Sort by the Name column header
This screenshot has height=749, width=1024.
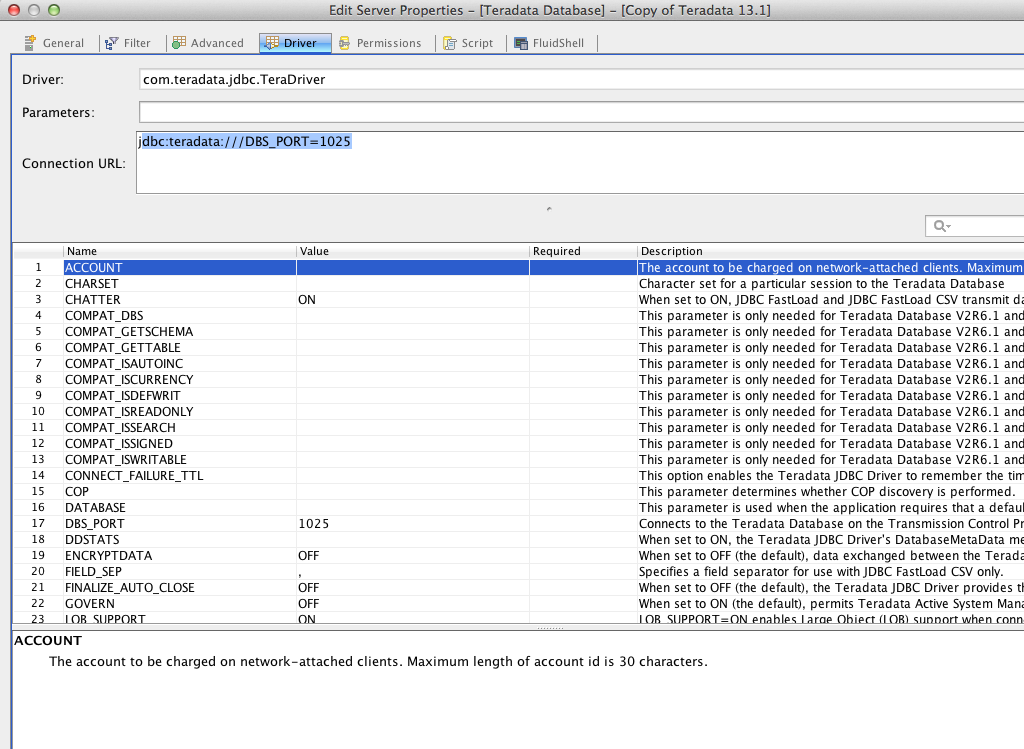point(180,251)
